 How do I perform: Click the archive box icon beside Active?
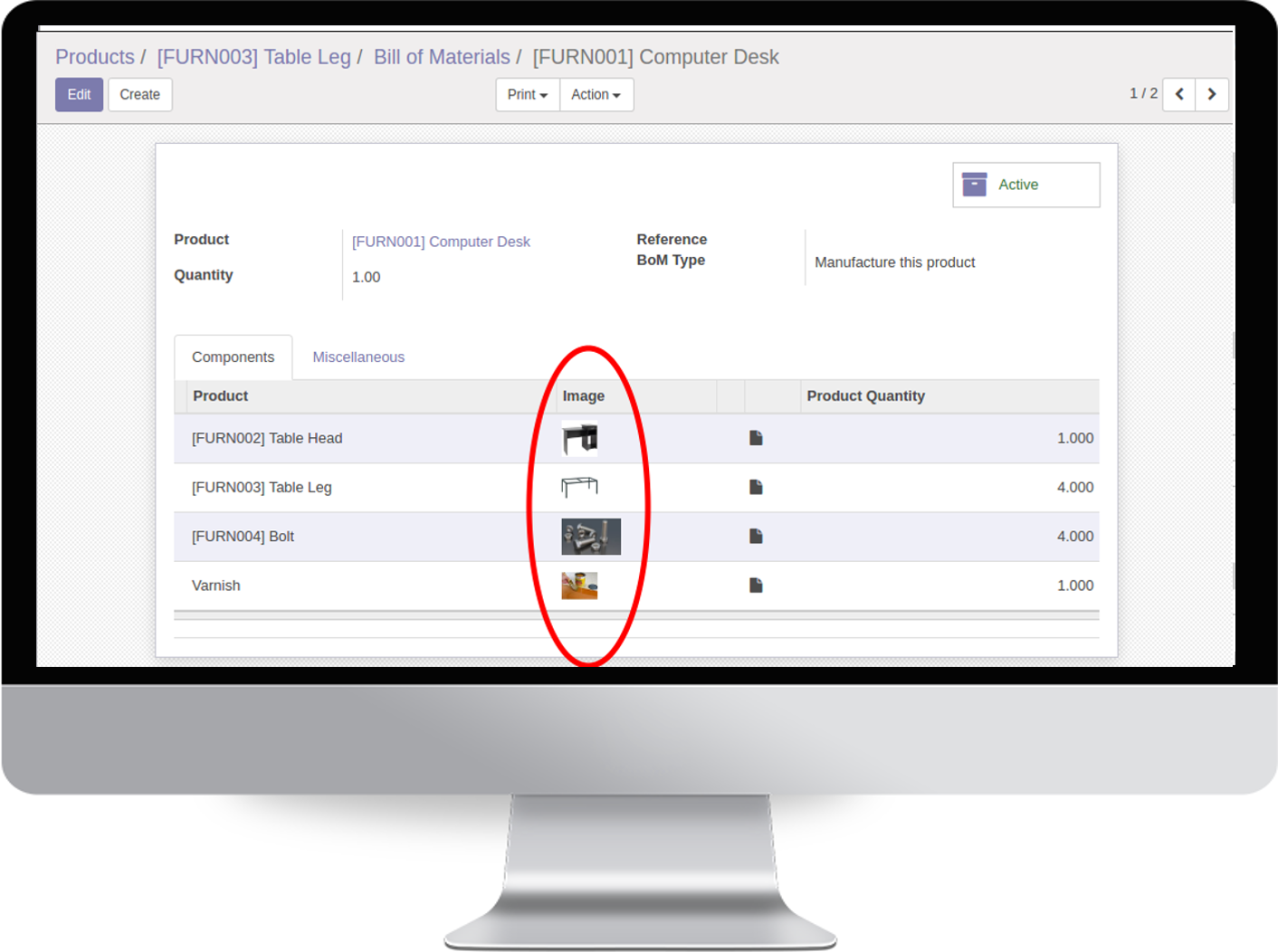(x=974, y=184)
